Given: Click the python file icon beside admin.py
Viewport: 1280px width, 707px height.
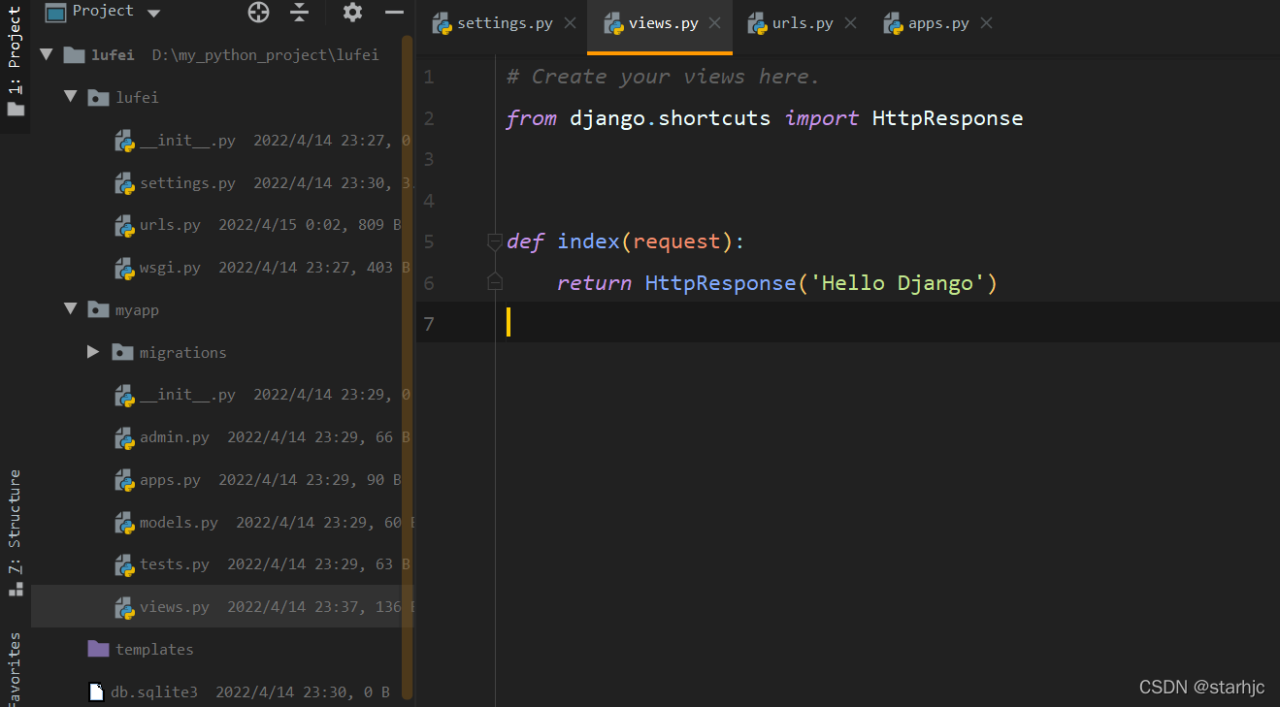Looking at the screenshot, I should coord(124,437).
